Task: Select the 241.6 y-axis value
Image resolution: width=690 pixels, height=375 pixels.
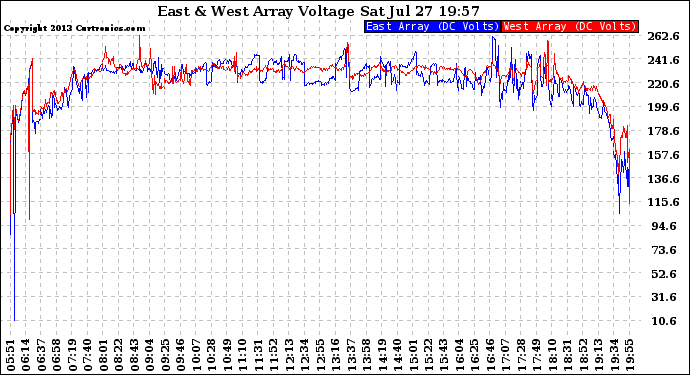Action: 663,60
